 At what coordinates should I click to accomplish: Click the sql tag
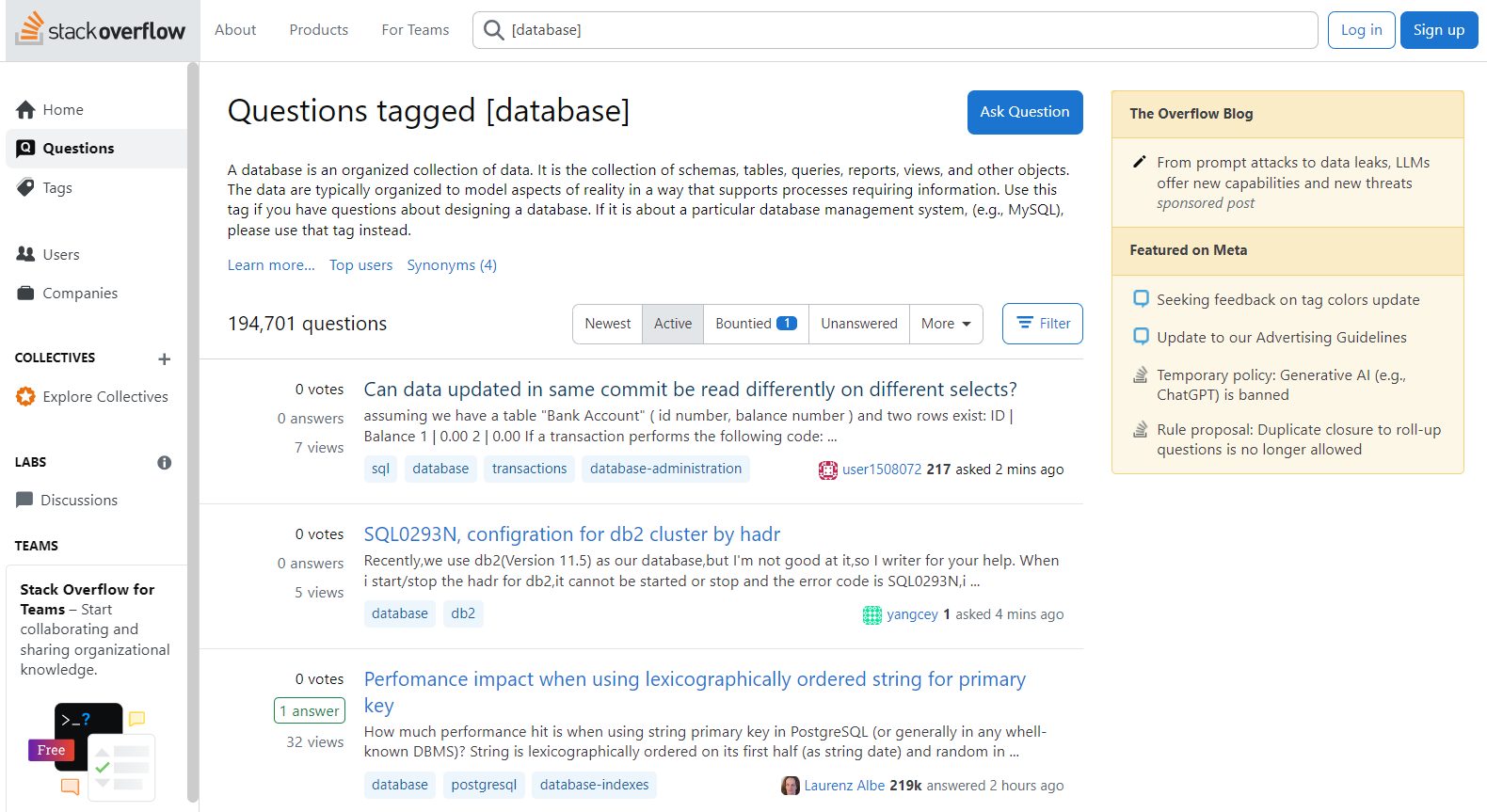[380, 469]
